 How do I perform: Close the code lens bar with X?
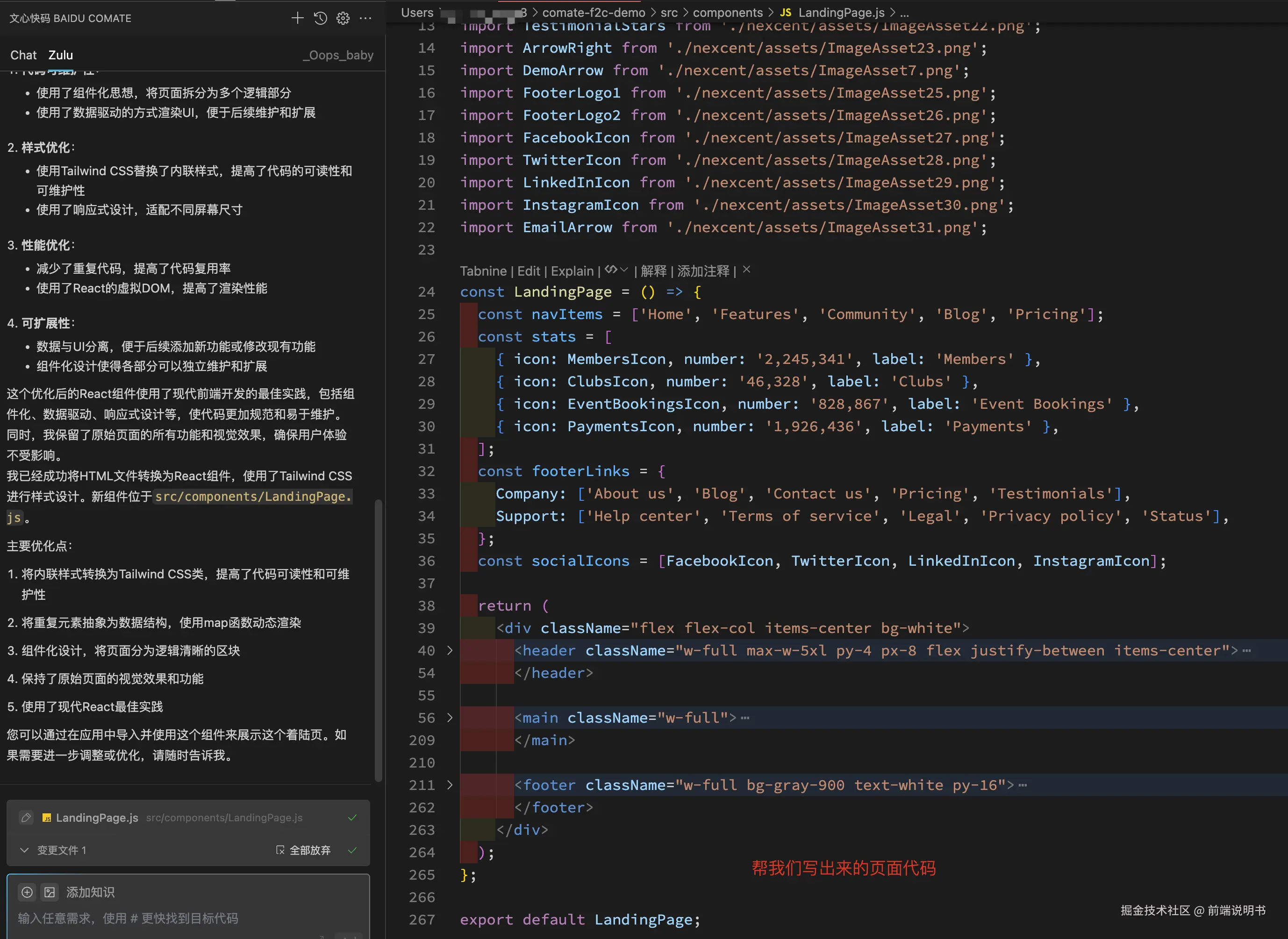coord(747,270)
